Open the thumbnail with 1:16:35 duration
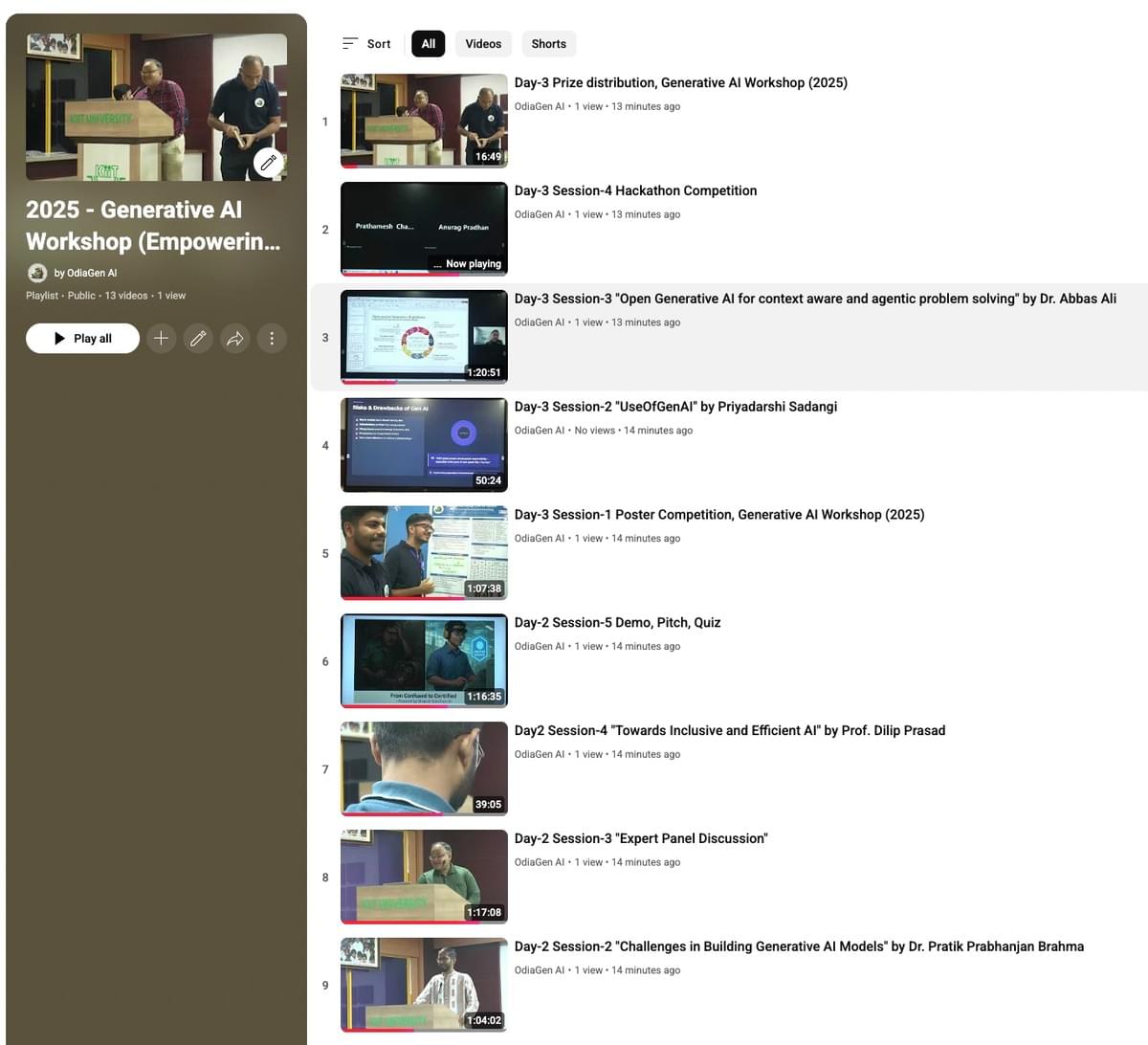The height and width of the screenshot is (1045, 1148). pyautogui.click(x=424, y=661)
